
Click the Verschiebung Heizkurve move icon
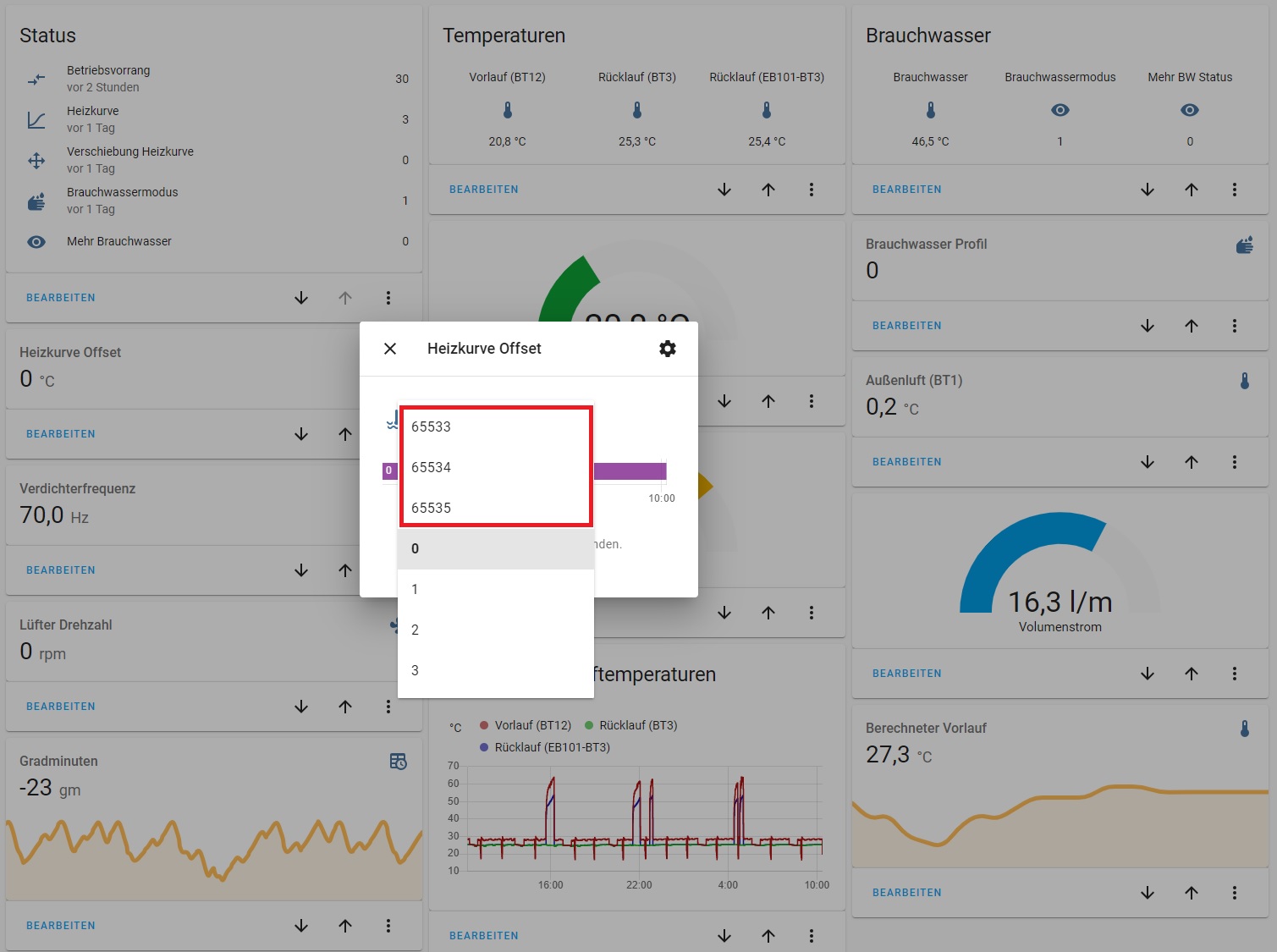point(36,160)
